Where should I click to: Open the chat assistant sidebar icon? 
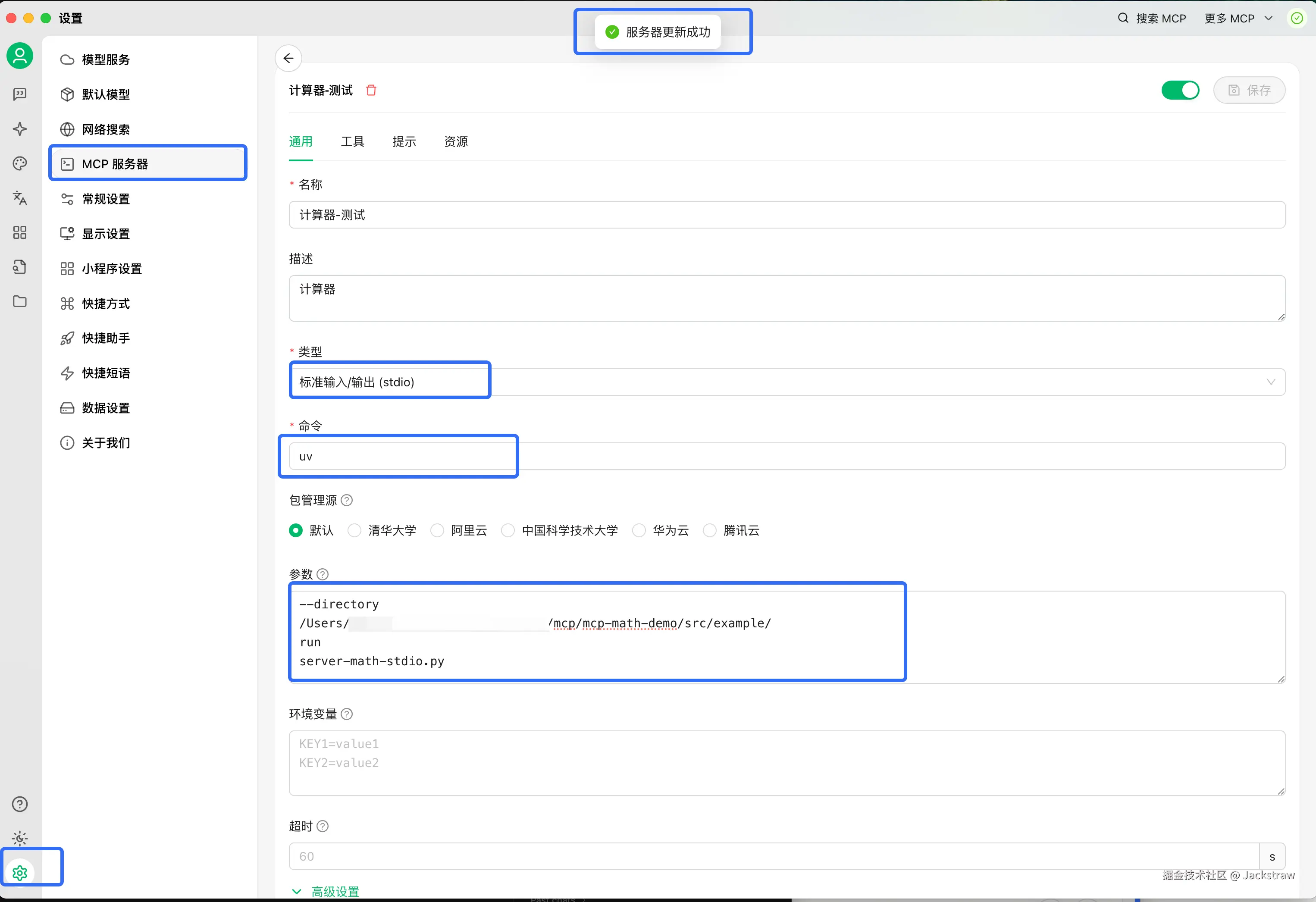(x=20, y=94)
